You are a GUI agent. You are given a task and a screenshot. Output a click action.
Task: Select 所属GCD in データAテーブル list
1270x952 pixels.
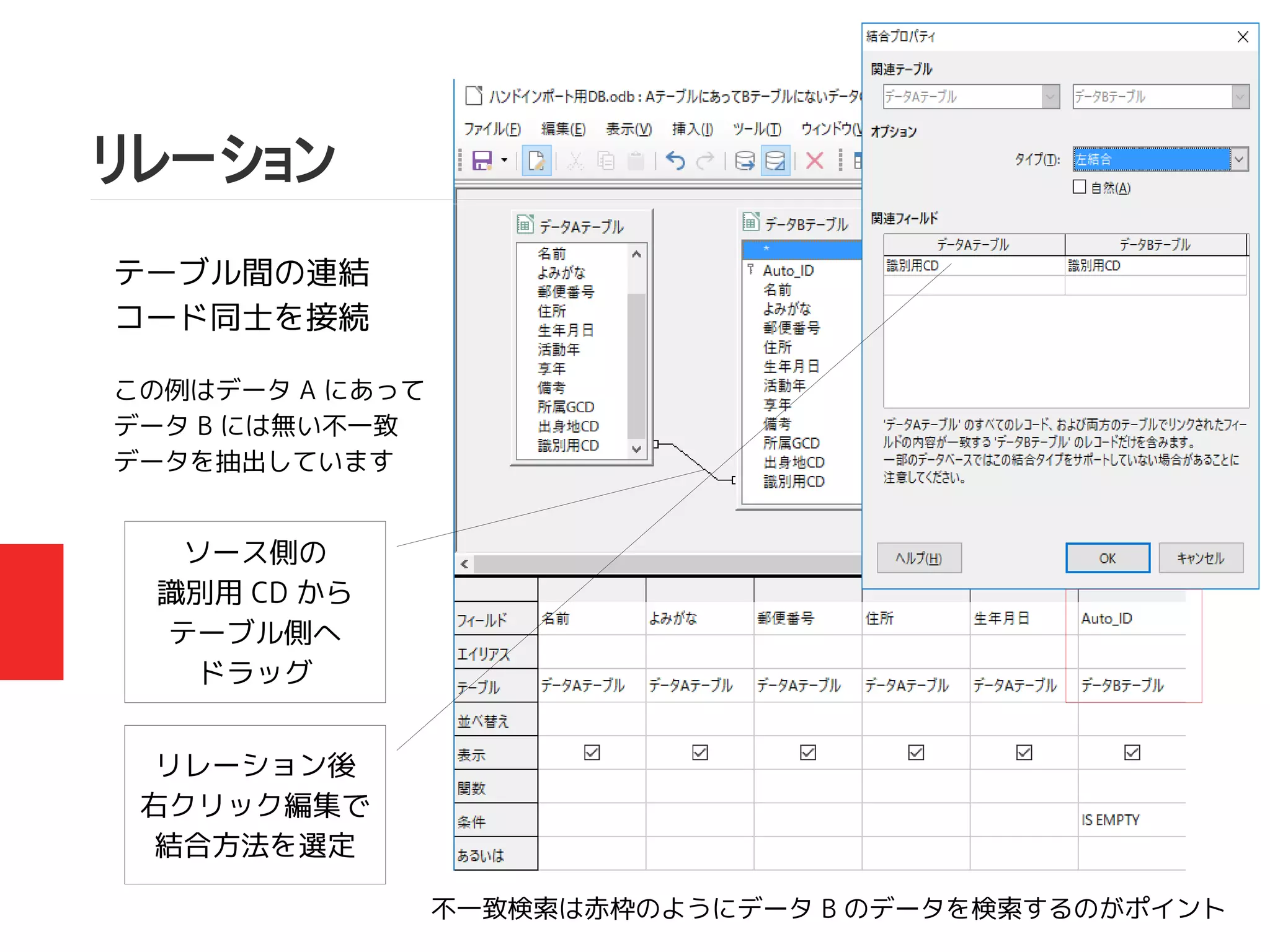566,407
